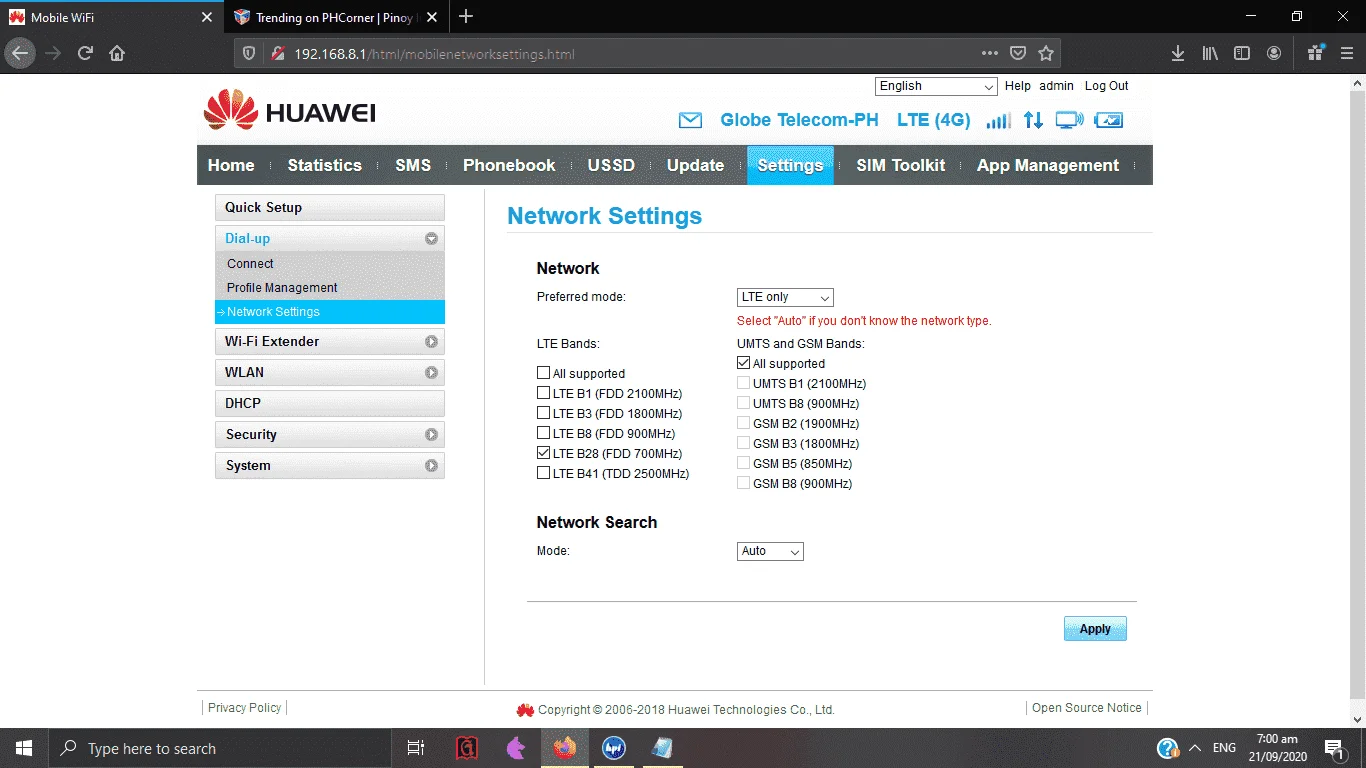Open the Help link
This screenshot has height=768, width=1366.
1018,86
